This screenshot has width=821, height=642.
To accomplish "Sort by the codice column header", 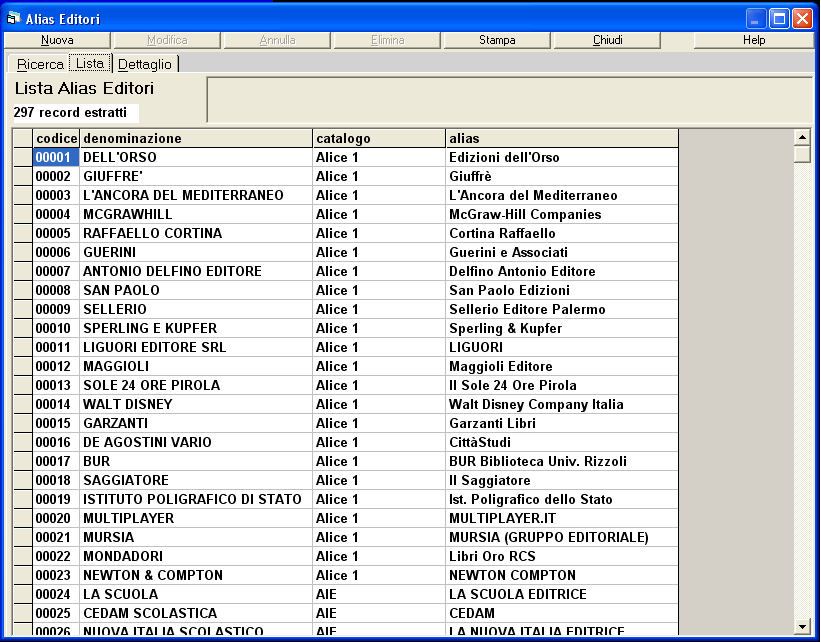I will 57,138.
